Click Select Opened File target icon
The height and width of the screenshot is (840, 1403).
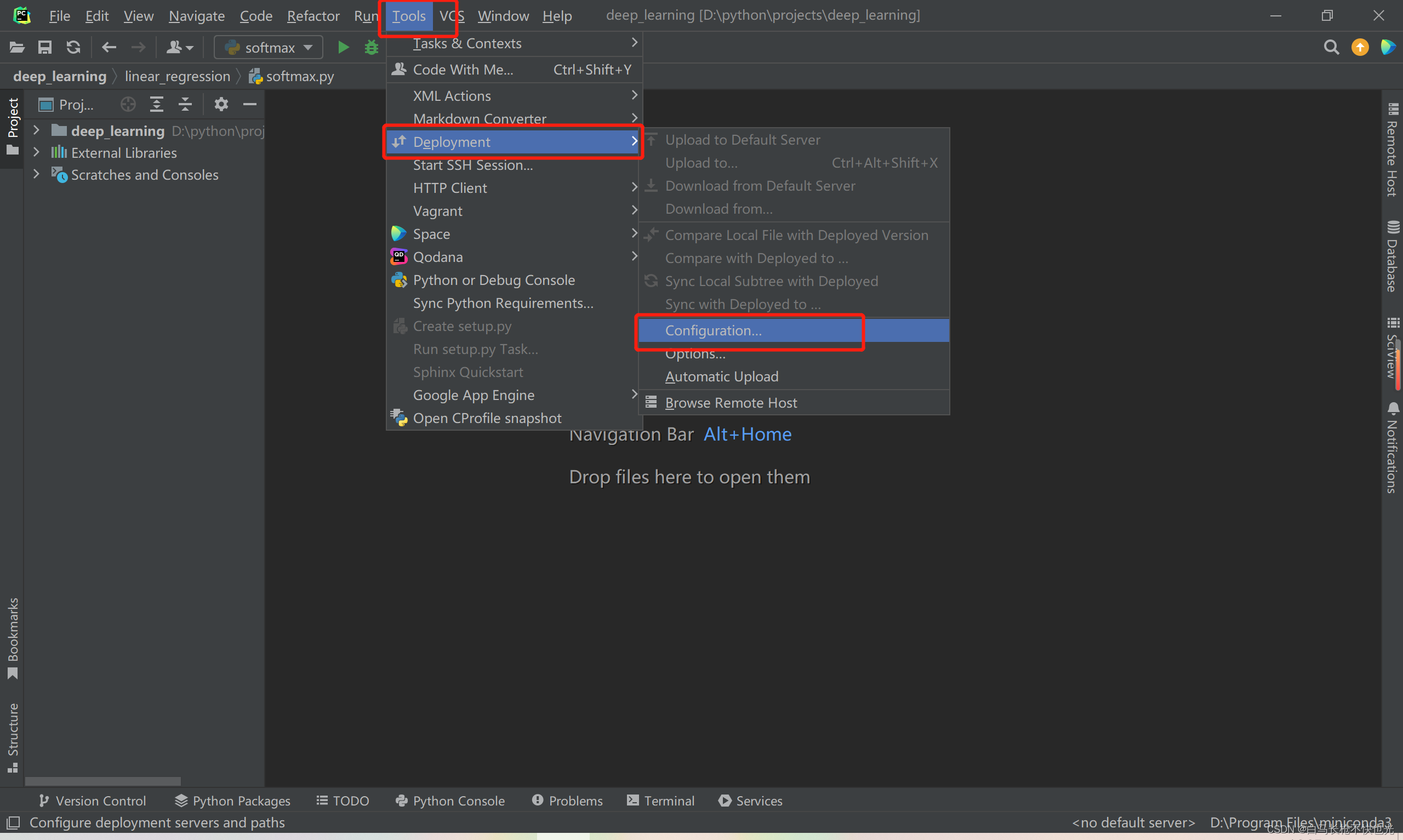point(128,104)
